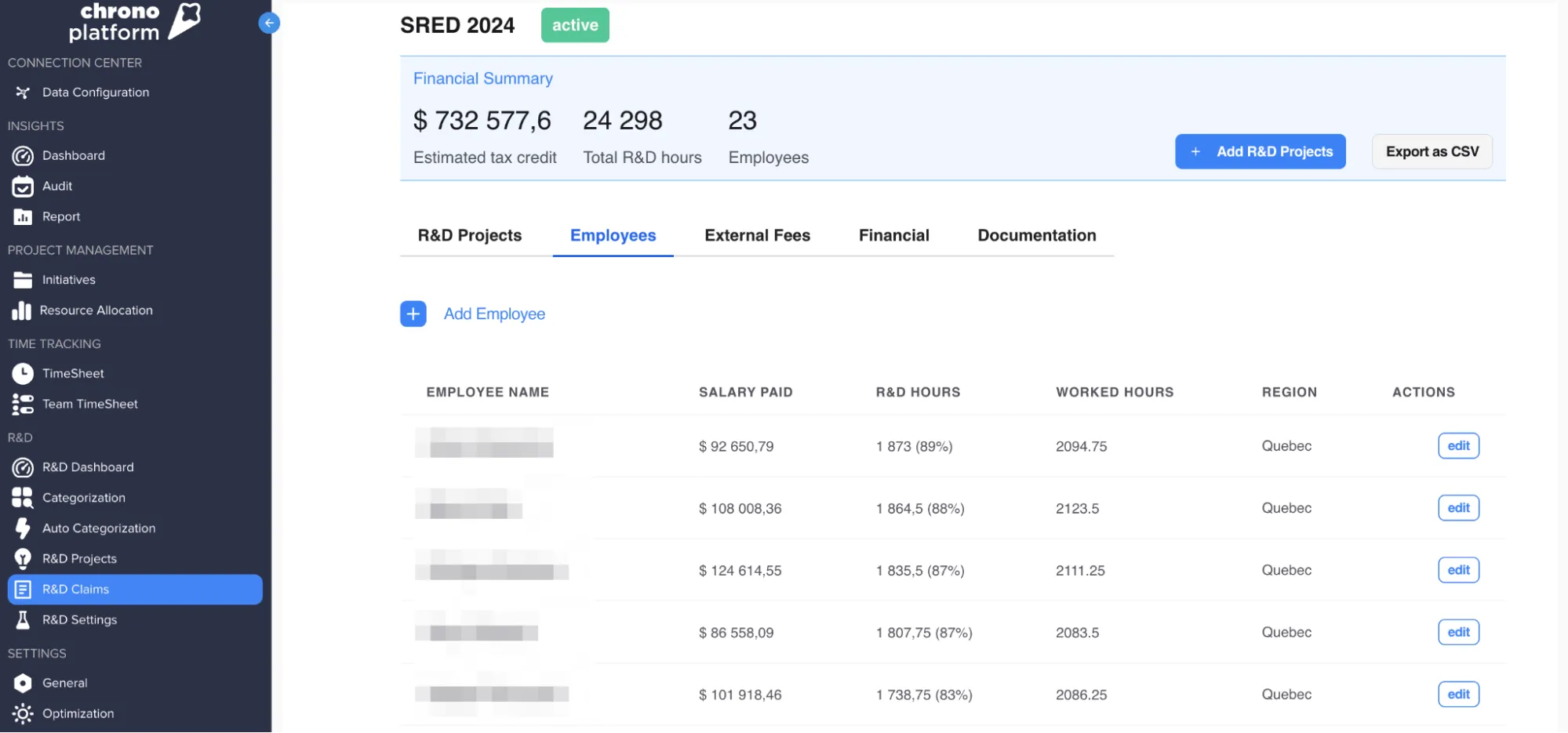This screenshot has width=1568, height=733.
Task: Open your personal TimeSheet
Action: 72,373
